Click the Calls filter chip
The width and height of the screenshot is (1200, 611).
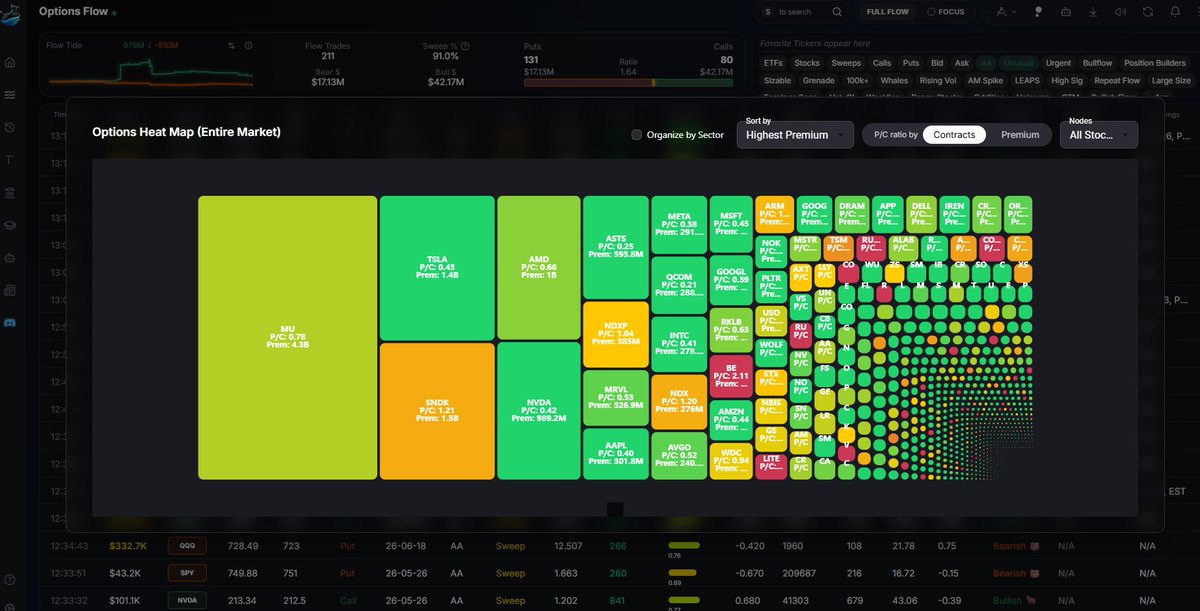pos(882,63)
